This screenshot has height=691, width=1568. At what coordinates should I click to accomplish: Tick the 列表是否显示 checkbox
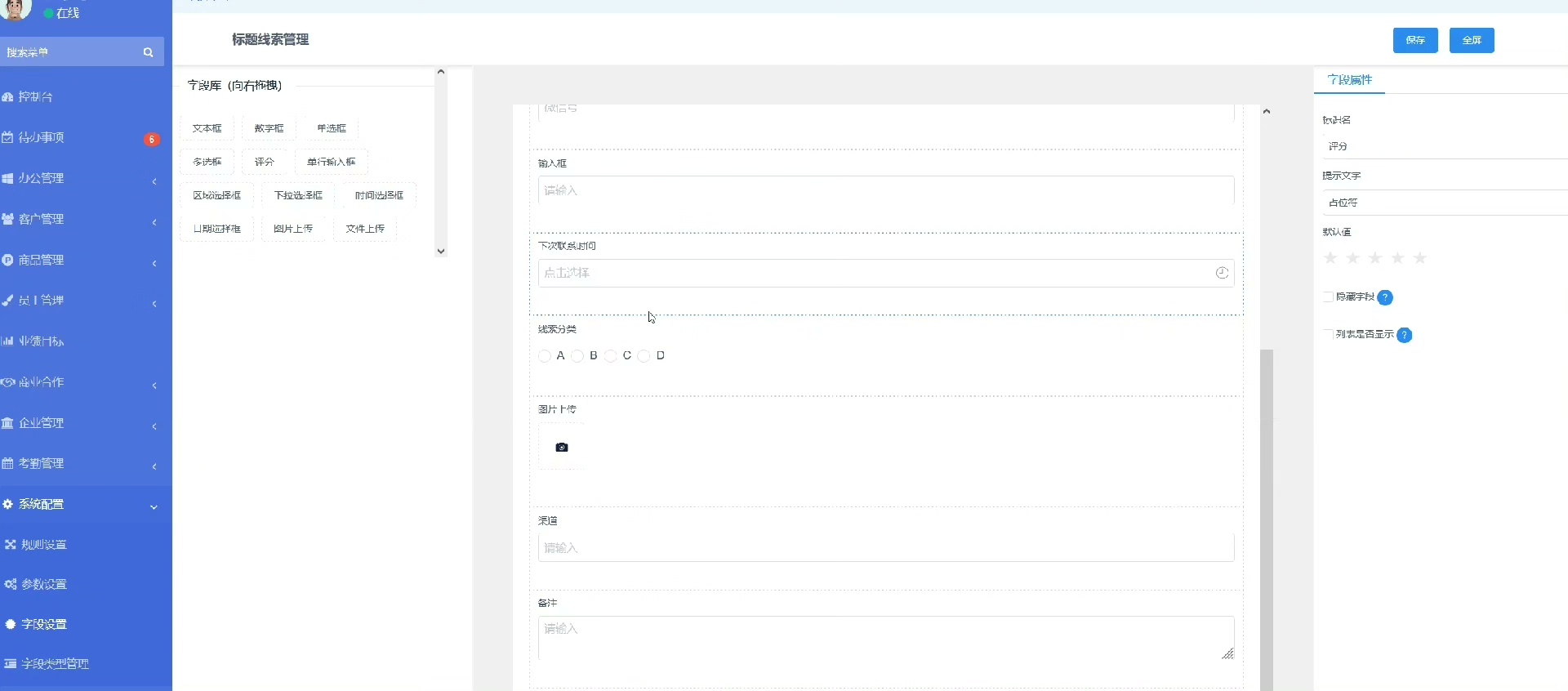coord(1328,334)
